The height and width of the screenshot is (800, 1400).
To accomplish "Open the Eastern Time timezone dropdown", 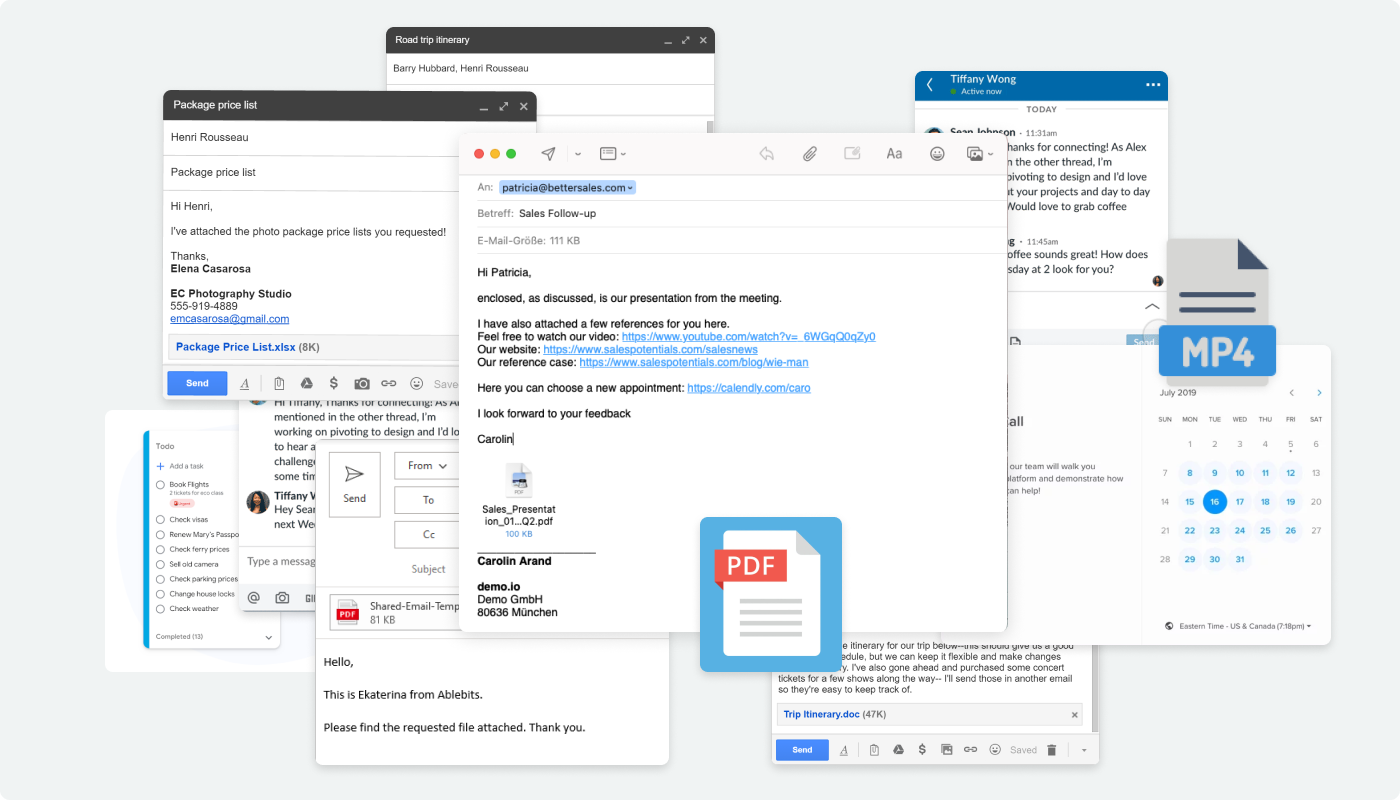I will pos(1238,626).
